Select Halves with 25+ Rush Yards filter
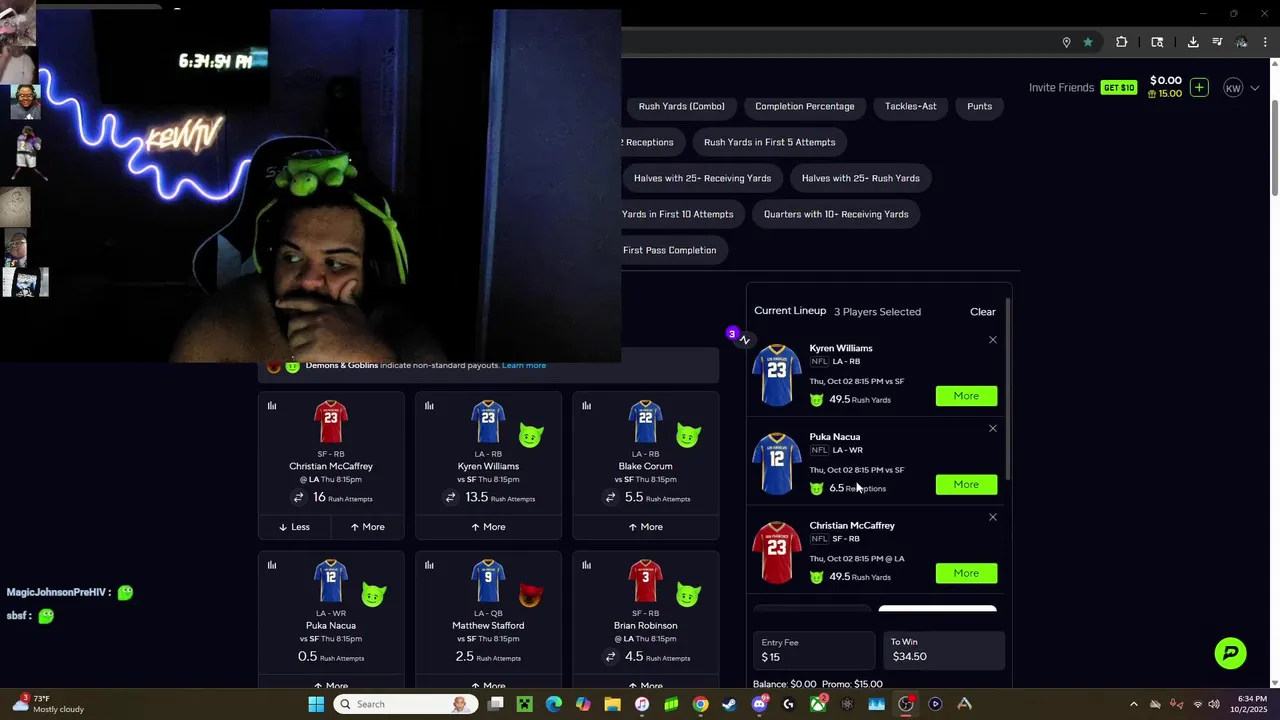 [x=861, y=178]
